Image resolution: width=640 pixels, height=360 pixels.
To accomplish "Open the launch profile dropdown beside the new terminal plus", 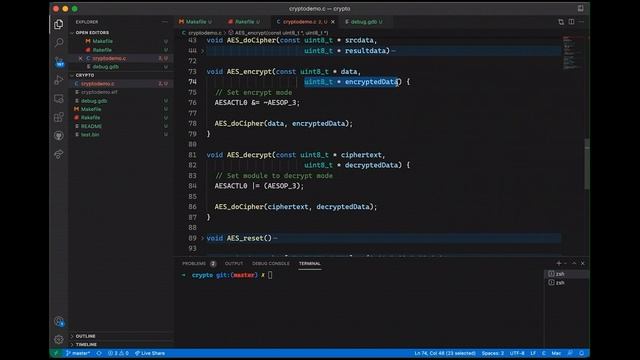I will [565, 264].
